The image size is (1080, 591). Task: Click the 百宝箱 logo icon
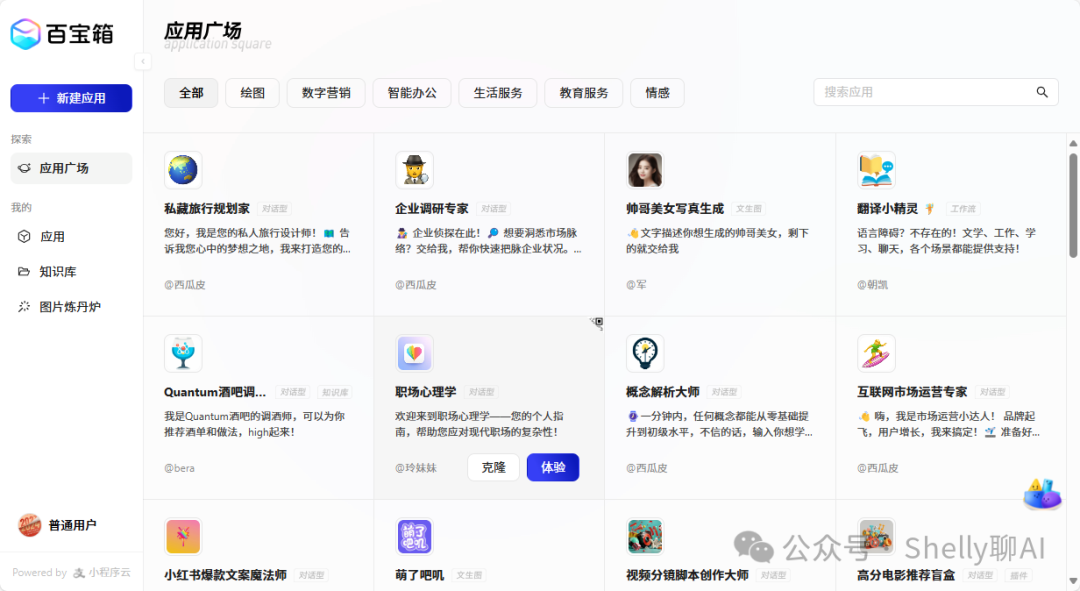[27, 33]
